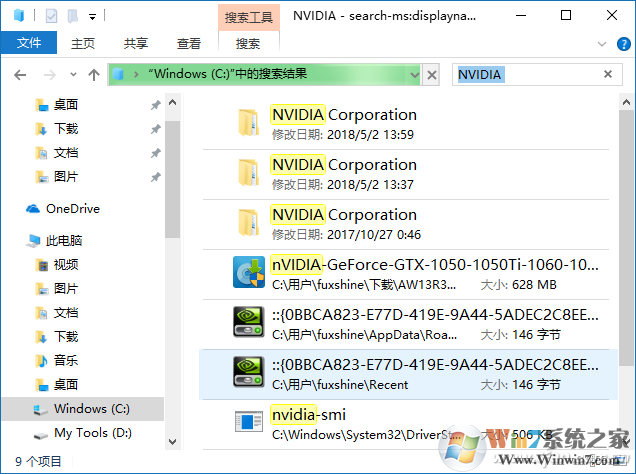636x474 pixels.
Task: Open the File (文件) ribbon tab
Action: click(x=29, y=43)
